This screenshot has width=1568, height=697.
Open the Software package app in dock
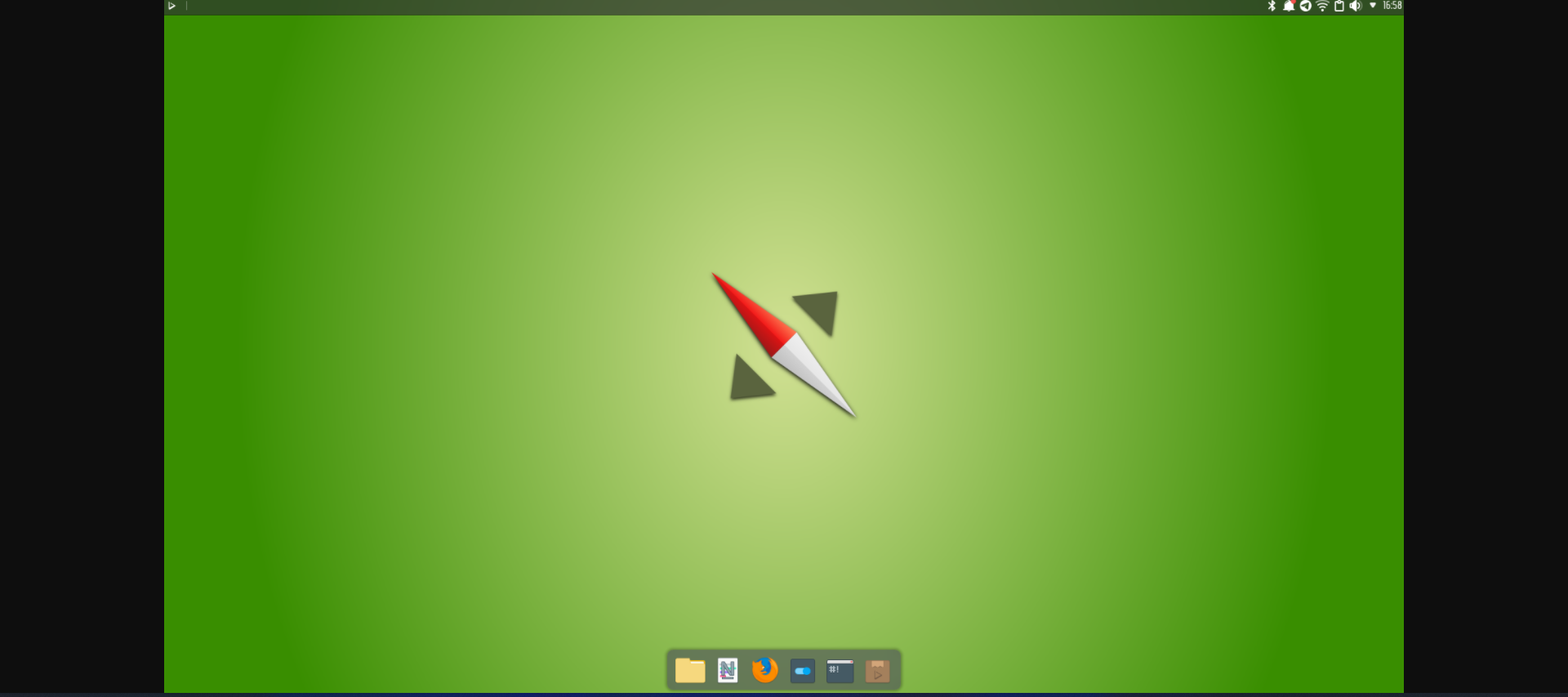[x=878, y=671]
